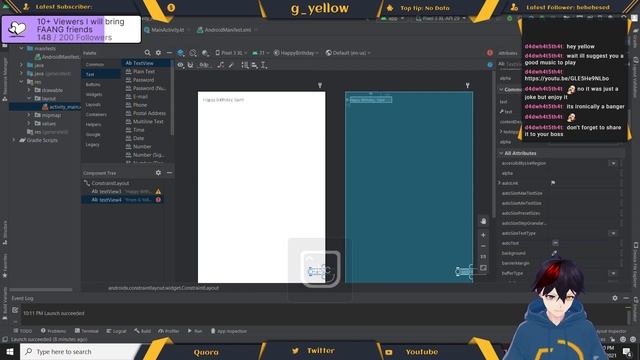Enable the pan hand tool
640x360 pixels.
[x=483, y=221]
